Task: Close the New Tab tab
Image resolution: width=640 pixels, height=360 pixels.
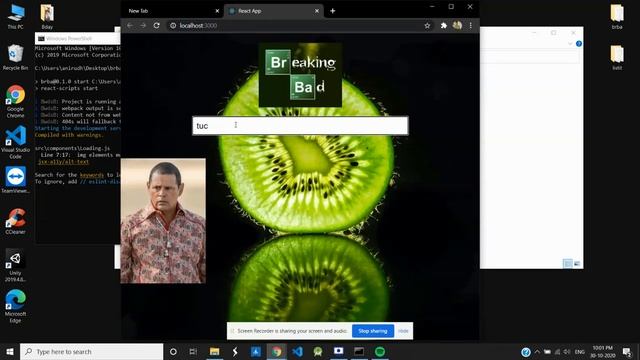Action: coord(217,11)
